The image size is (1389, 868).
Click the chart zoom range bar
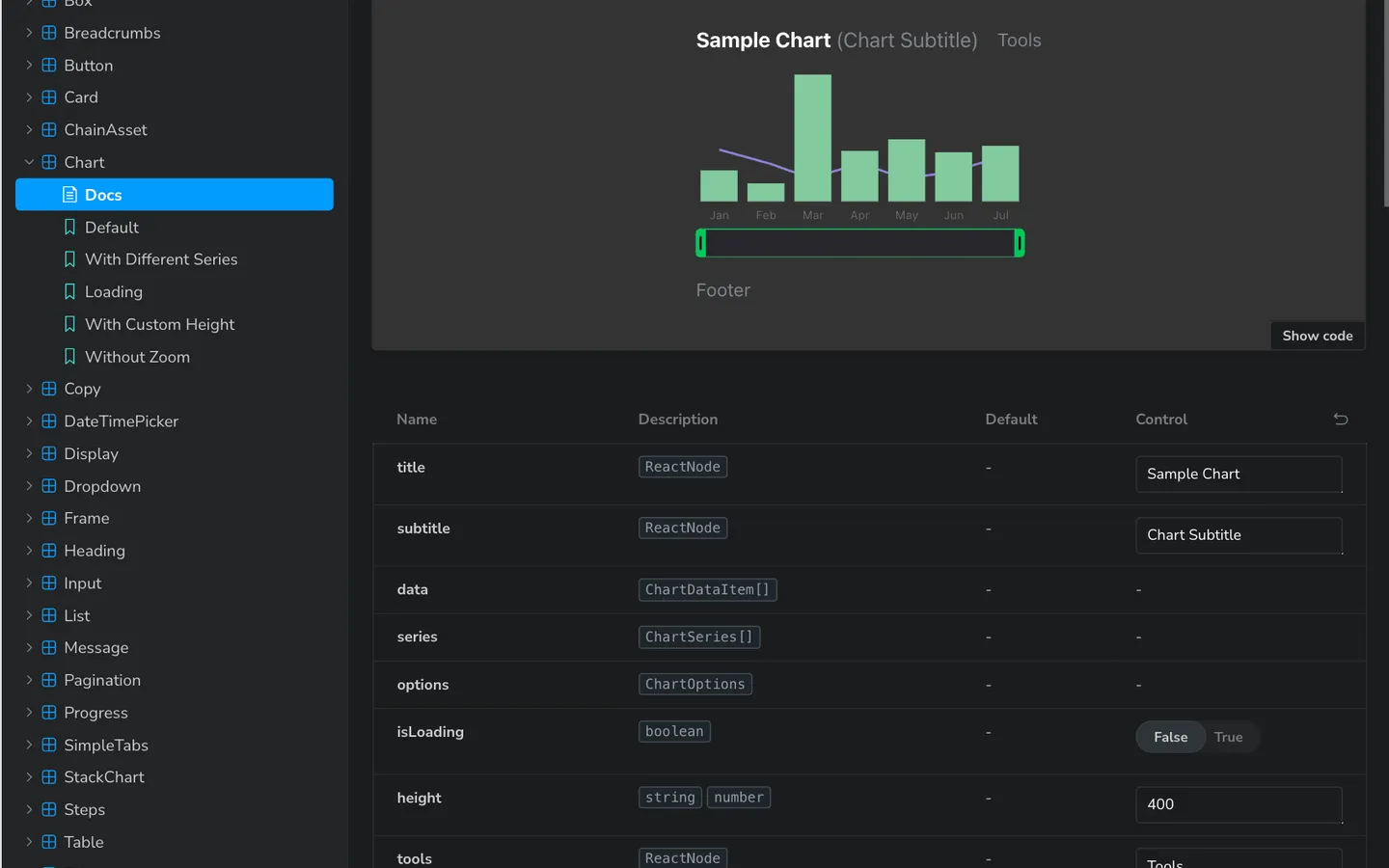coord(860,243)
